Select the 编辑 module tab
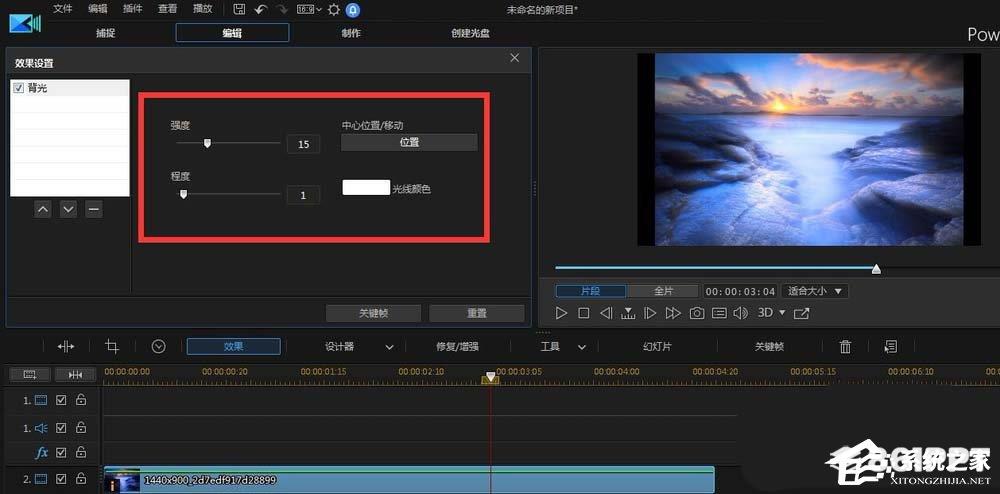 232,33
